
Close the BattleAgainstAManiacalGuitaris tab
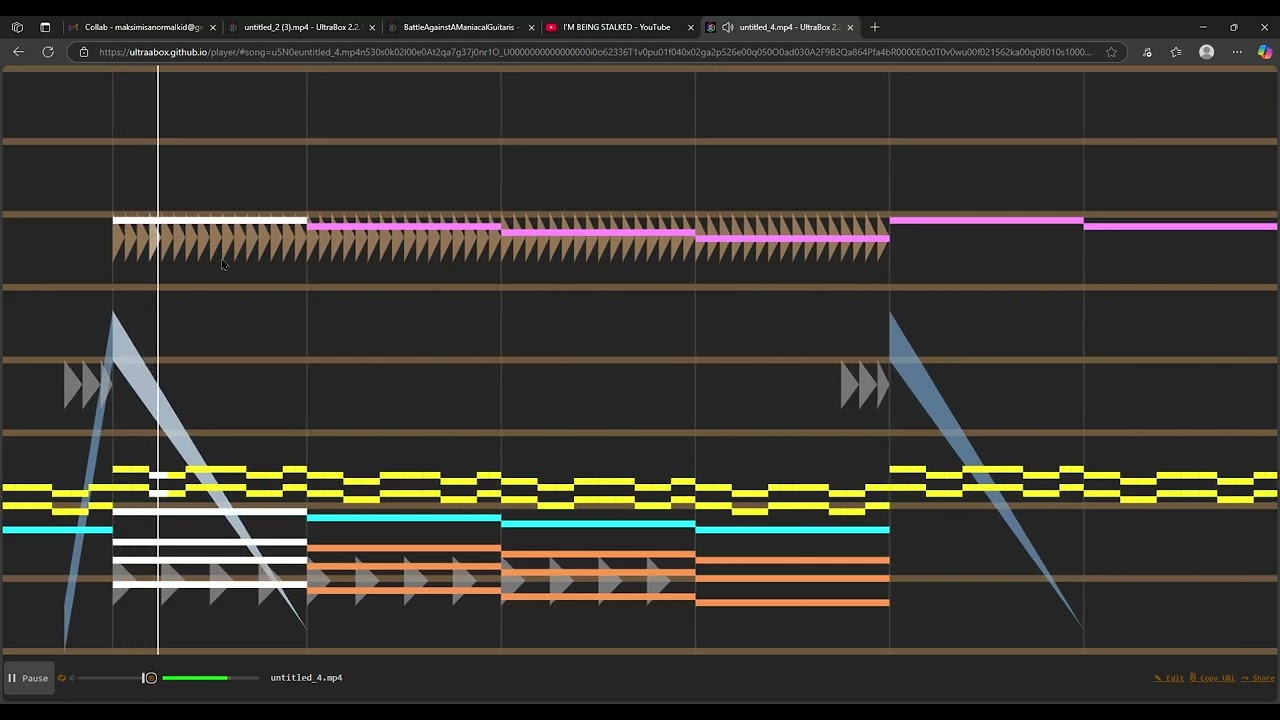point(531,27)
